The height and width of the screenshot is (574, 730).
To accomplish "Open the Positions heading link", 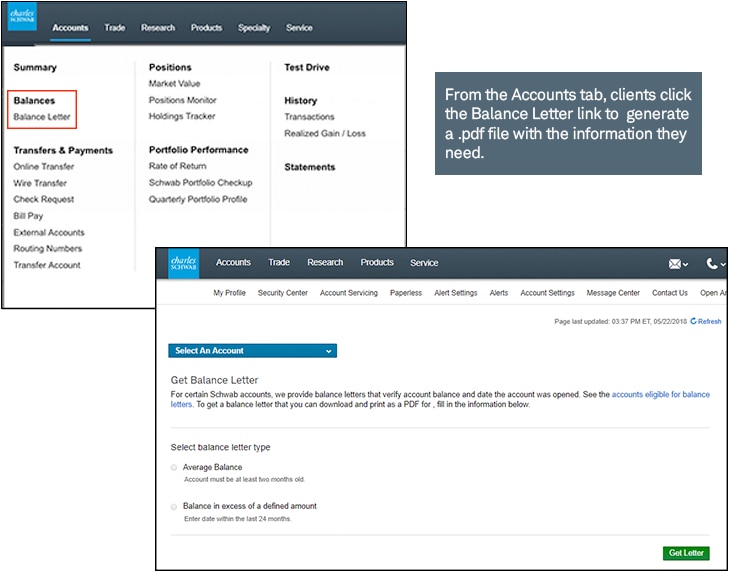I will pyautogui.click(x=170, y=68).
